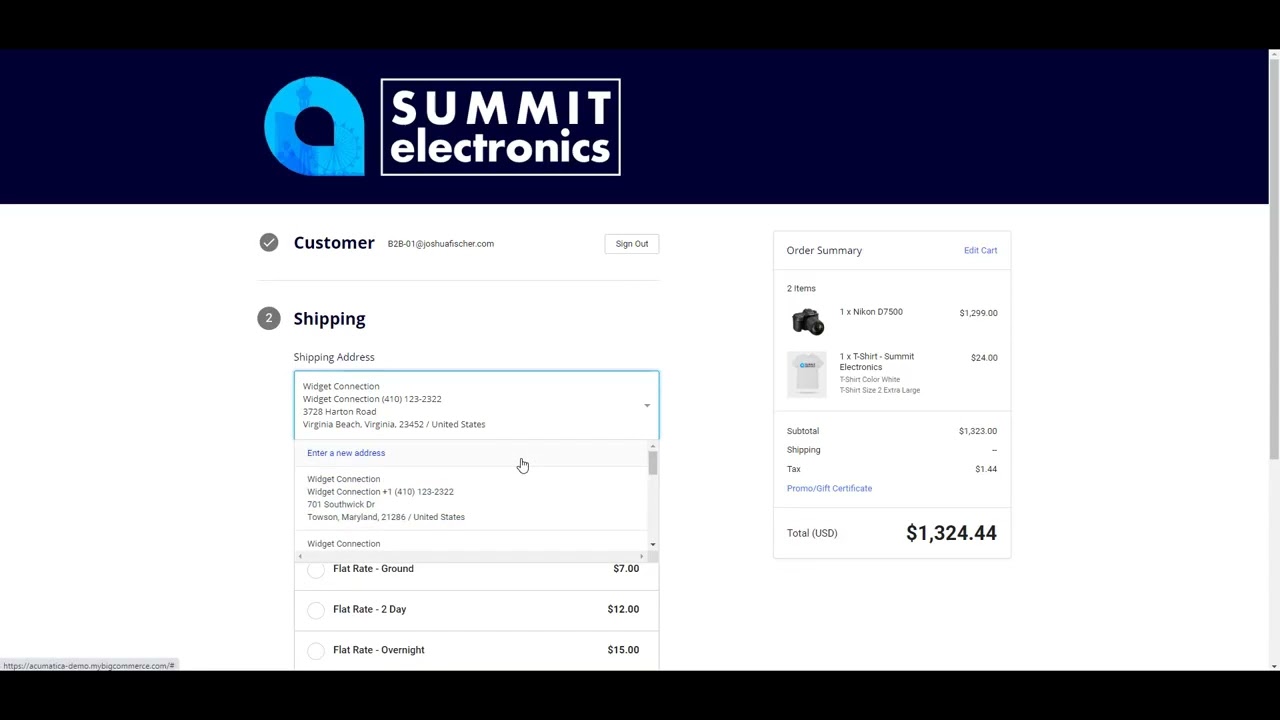Choose 'Enter a new address' option
Viewport: 1280px width, 720px height.
tap(346, 453)
